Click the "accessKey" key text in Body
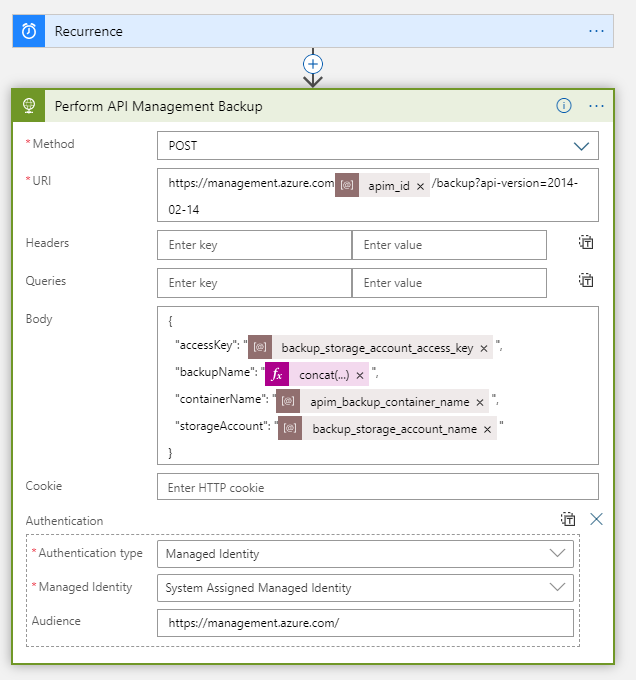636x680 pixels. (x=207, y=345)
